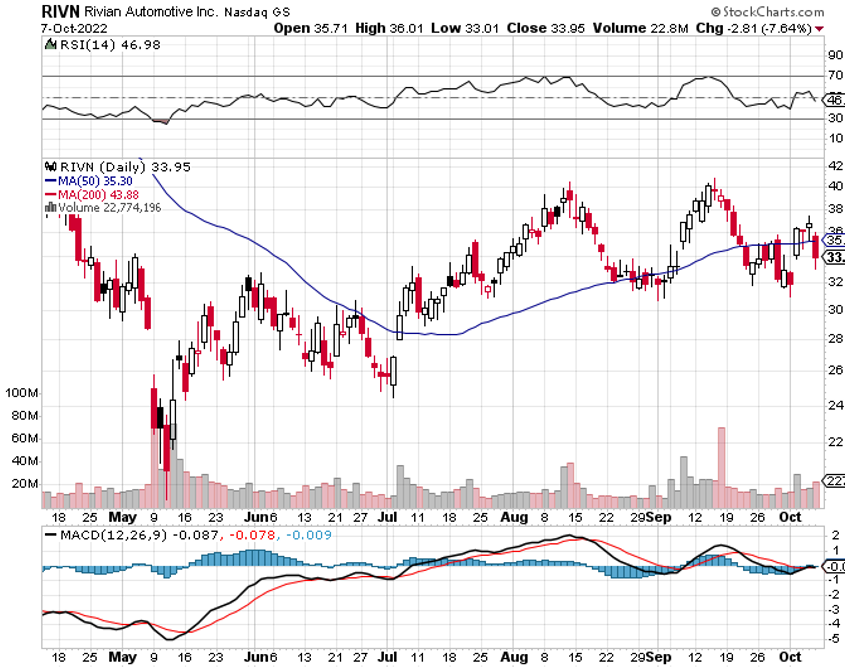Click the black MACD line swatch in legend
Image resolution: width=845 pixels, height=668 pixels.
pyautogui.click(x=51, y=535)
